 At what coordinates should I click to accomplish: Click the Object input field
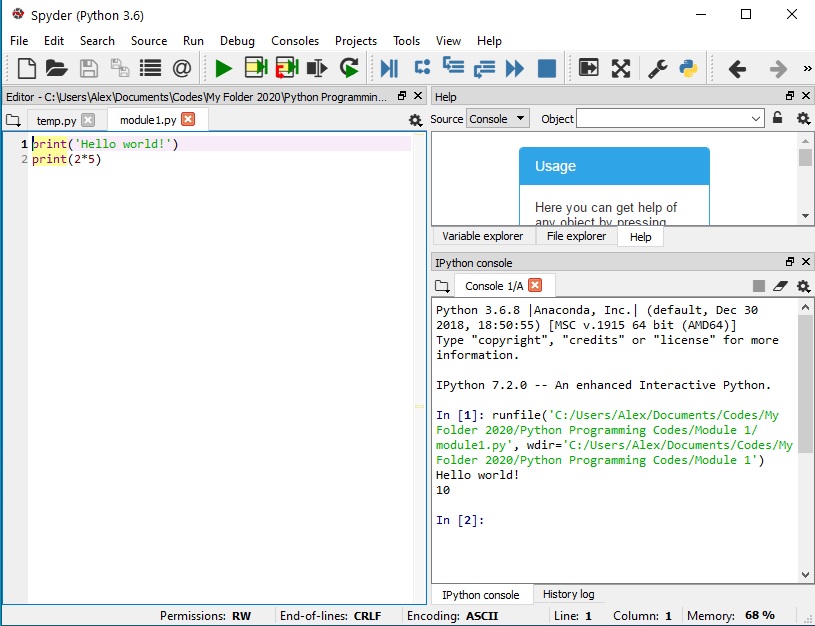click(x=663, y=119)
